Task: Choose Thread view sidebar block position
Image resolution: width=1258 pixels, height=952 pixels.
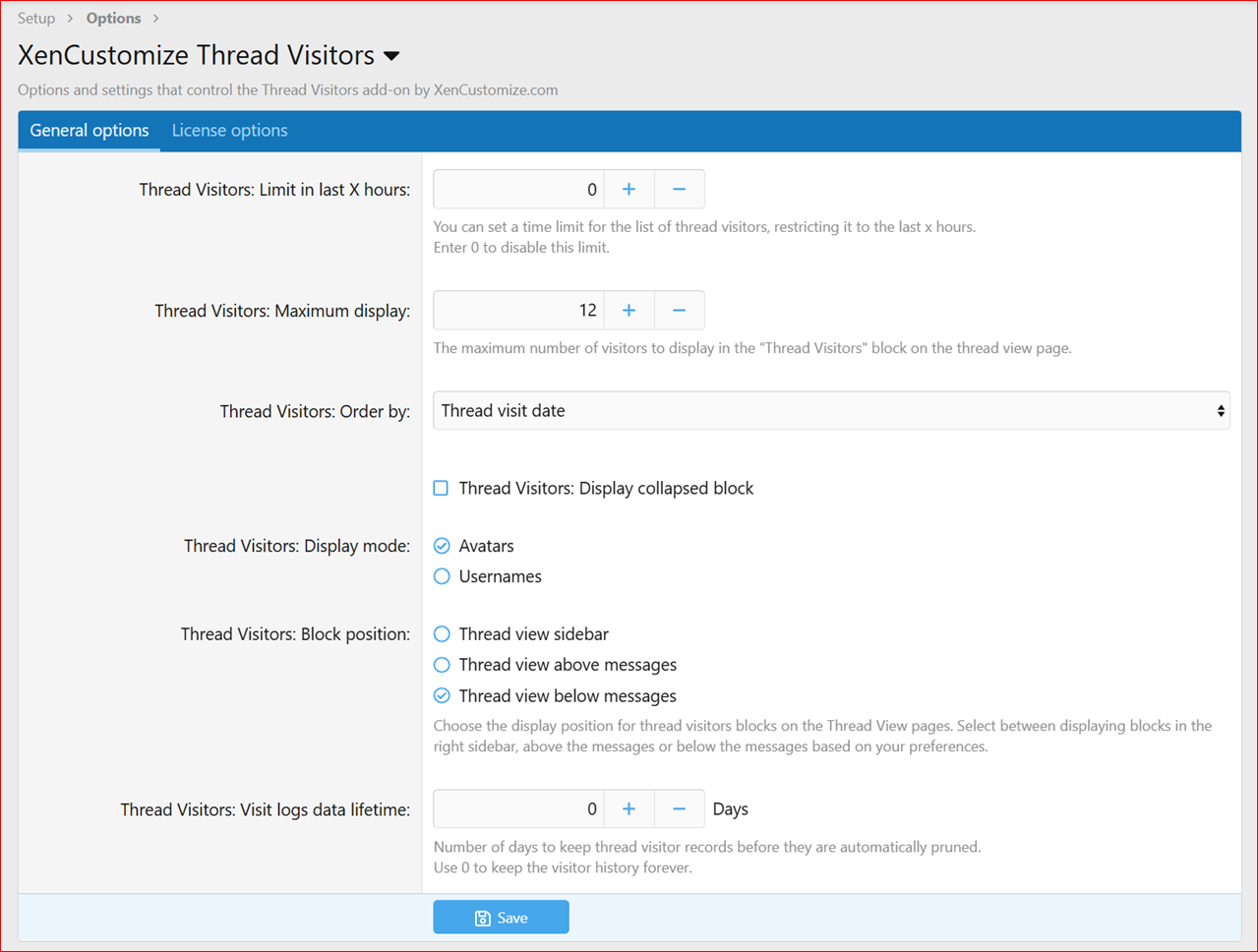Action: coord(442,634)
